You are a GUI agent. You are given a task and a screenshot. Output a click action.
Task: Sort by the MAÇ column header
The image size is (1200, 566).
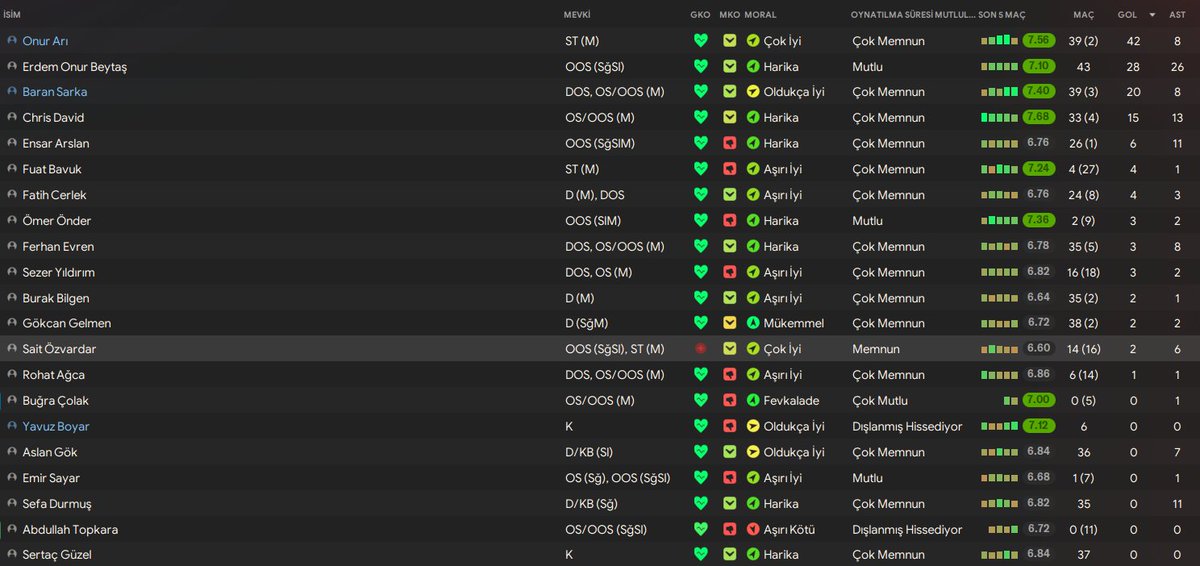point(1084,15)
